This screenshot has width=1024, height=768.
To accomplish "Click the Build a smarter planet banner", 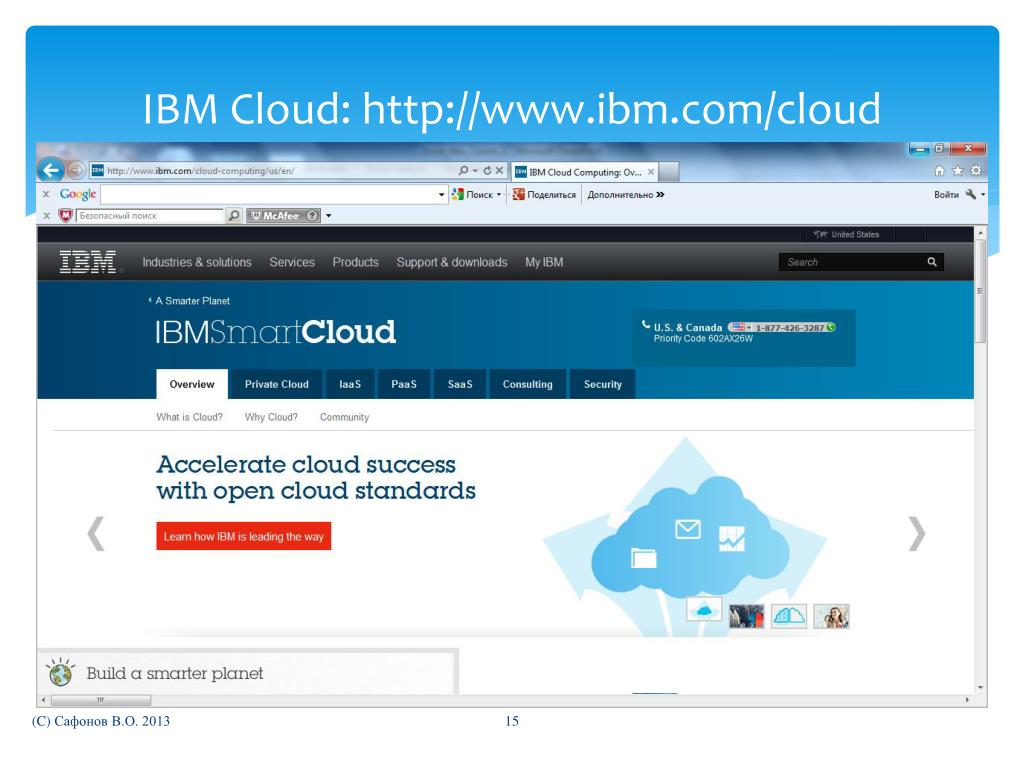I will point(248,672).
